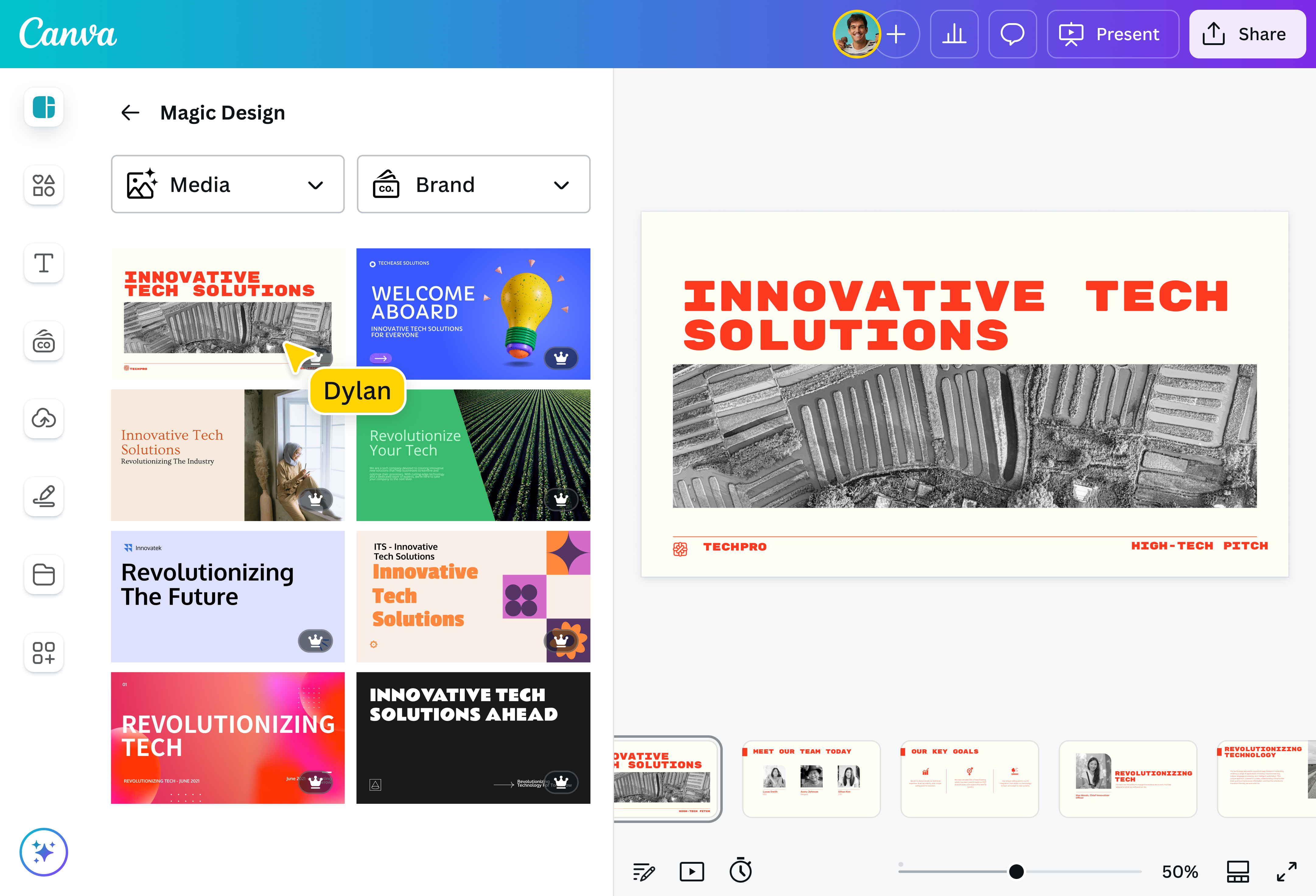Select the Draw tool
This screenshot has width=1316, height=896.
tap(44, 497)
